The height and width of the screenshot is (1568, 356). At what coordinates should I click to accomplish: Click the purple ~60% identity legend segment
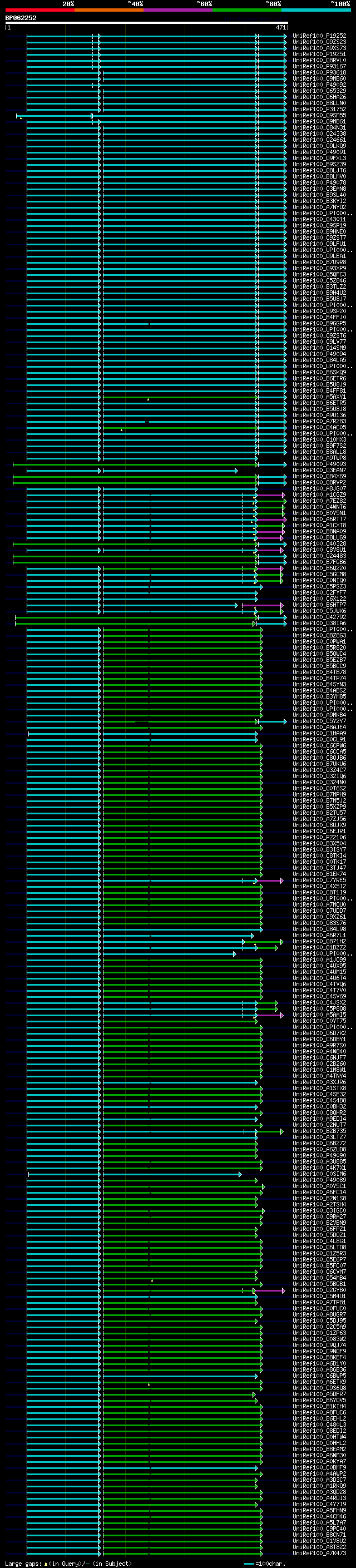[x=179, y=10]
